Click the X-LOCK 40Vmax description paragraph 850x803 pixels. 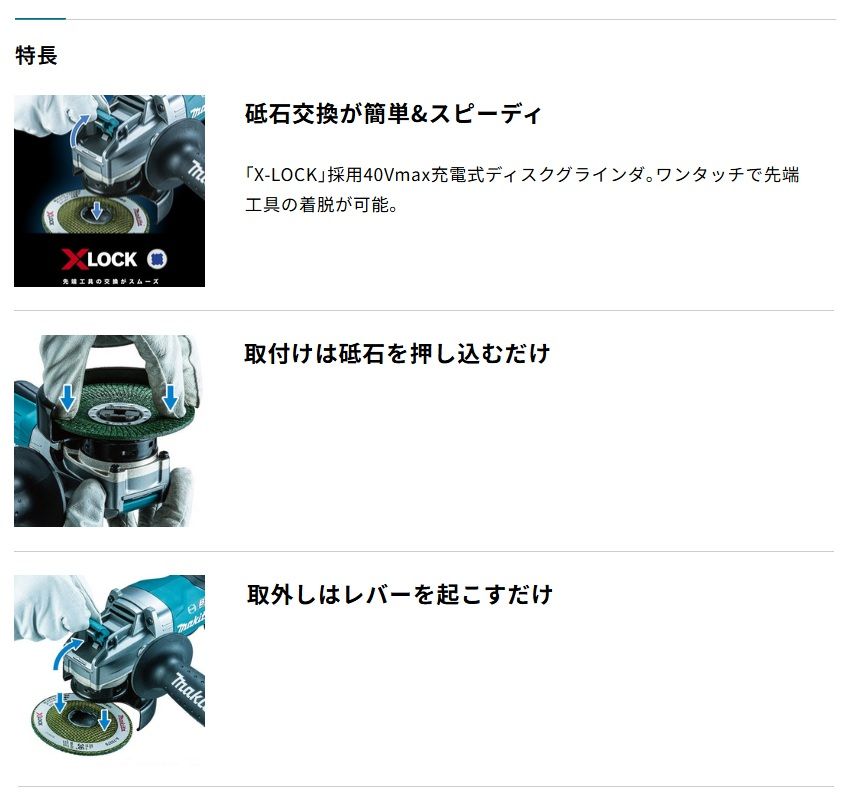click(x=522, y=190)
